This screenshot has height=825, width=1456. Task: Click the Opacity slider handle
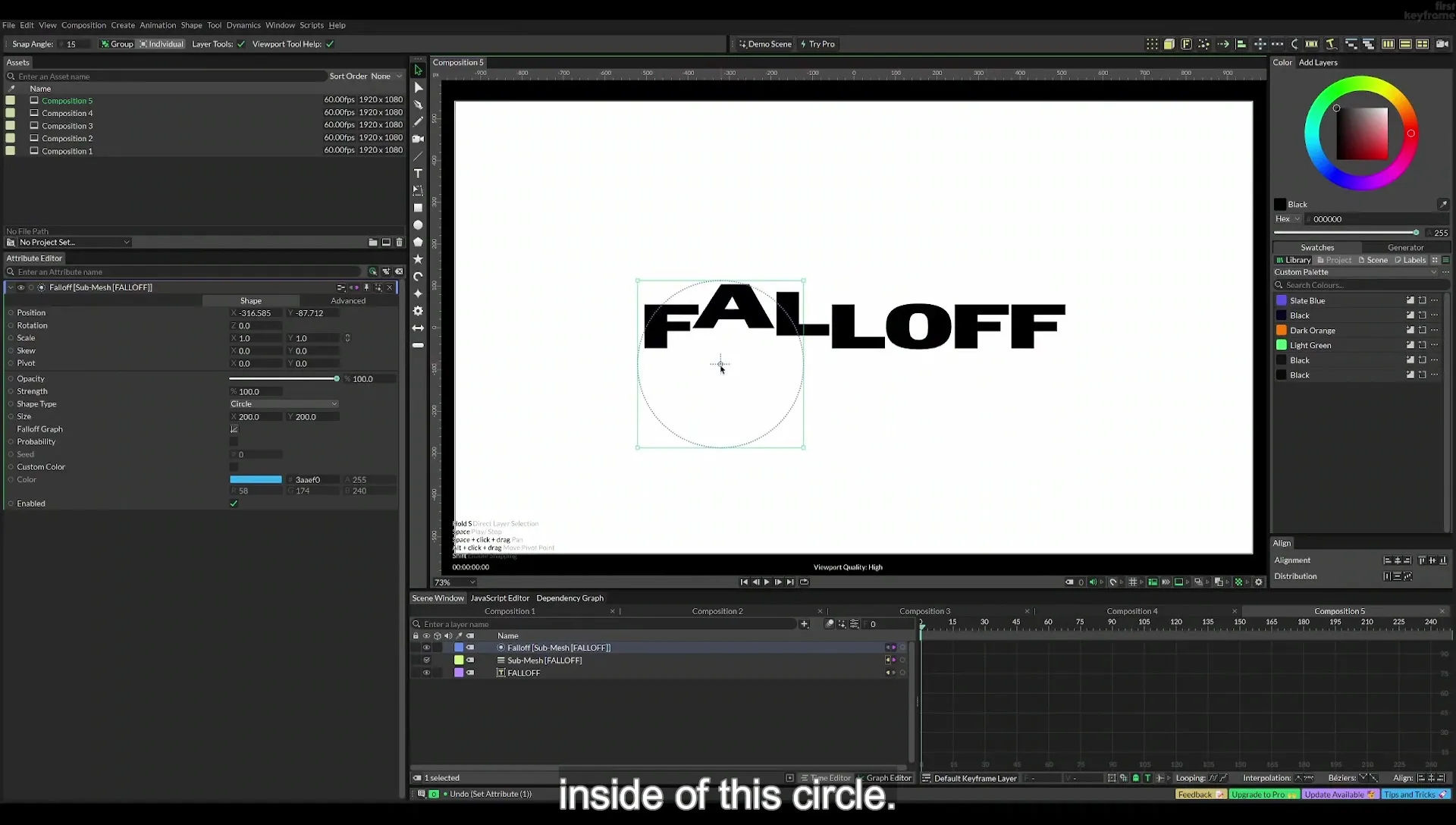(337, 379)
